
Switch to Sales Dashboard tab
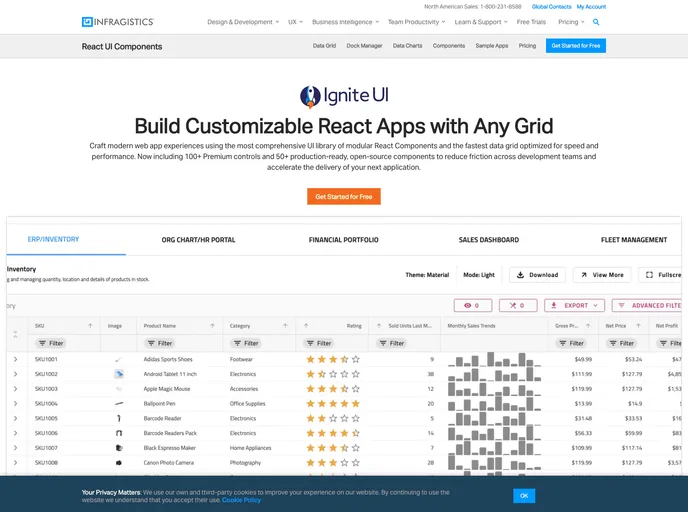click(x=489, y=240)
